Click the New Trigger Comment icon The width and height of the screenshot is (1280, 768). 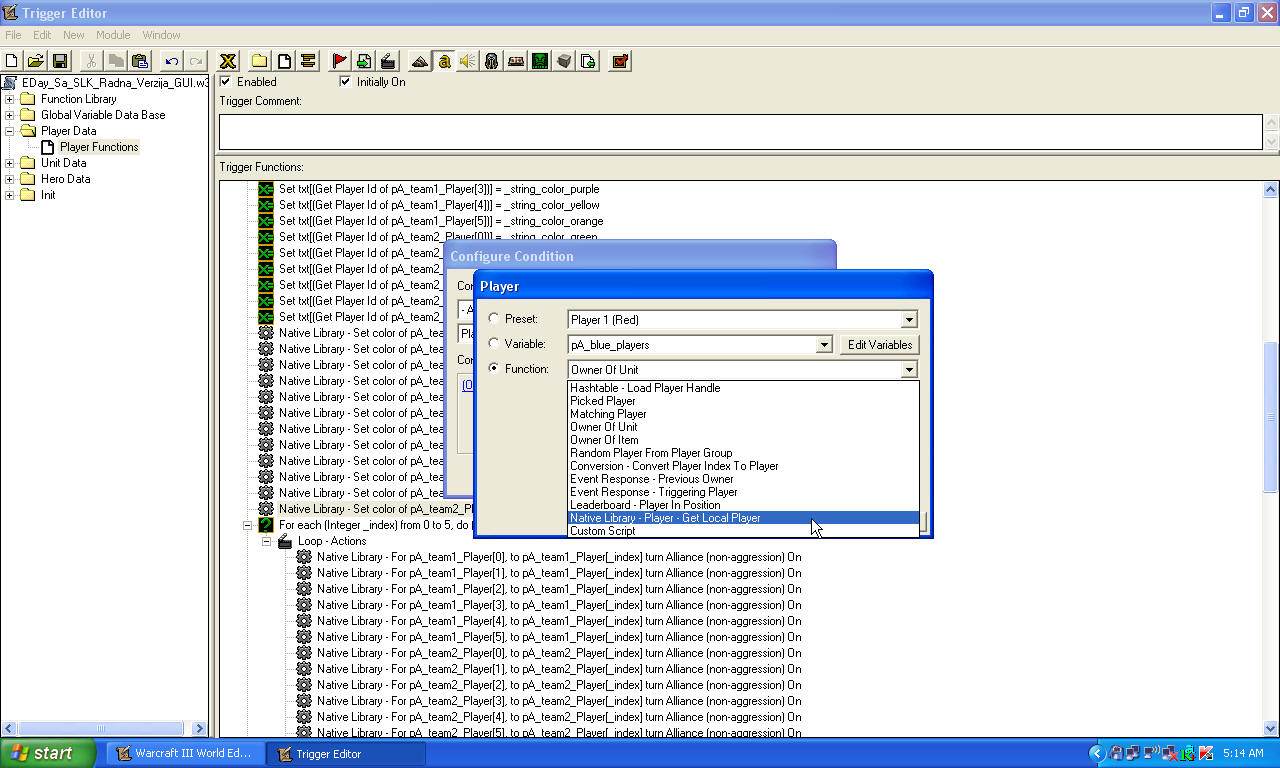(x=308, y=61)
